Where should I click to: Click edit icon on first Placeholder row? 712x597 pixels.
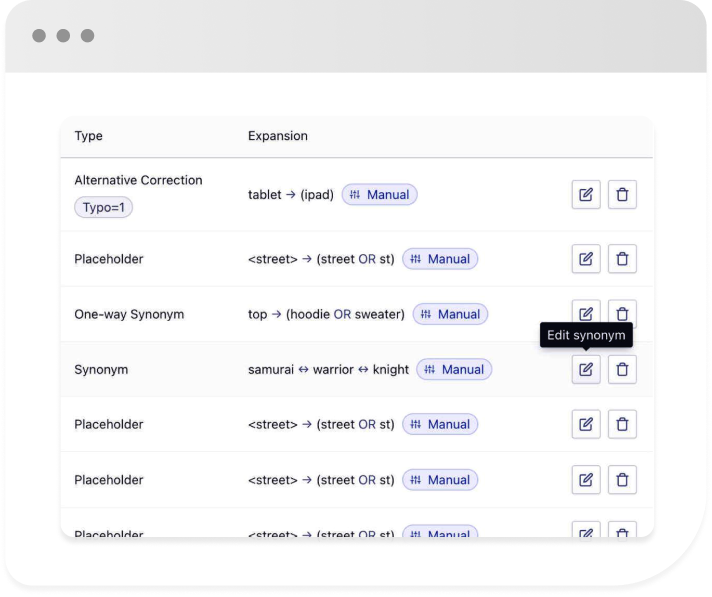(x=586, y=259)
